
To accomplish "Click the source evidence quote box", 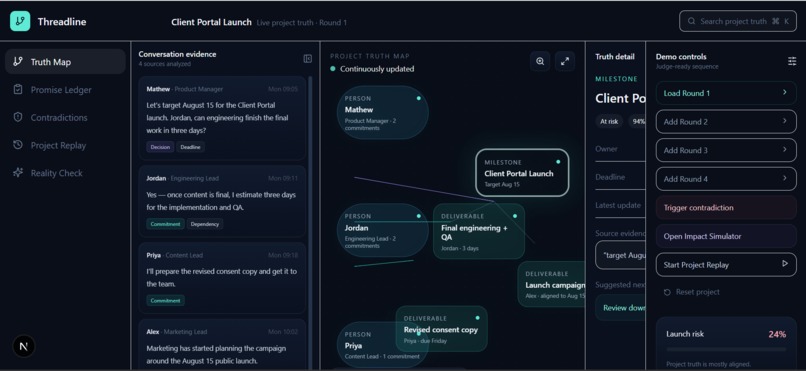I will point(620,255).
